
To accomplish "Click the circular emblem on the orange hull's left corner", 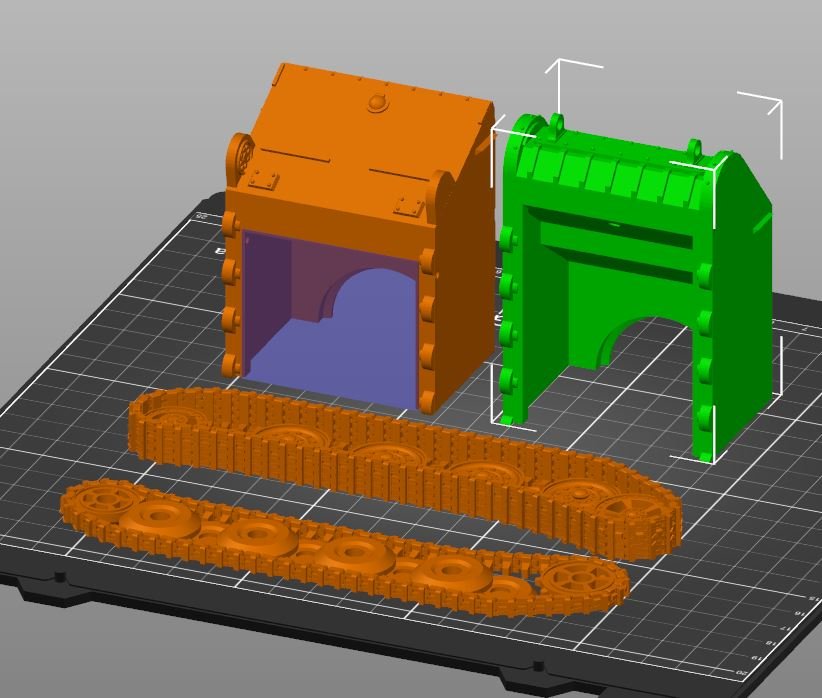I will [x=240, y=154].
